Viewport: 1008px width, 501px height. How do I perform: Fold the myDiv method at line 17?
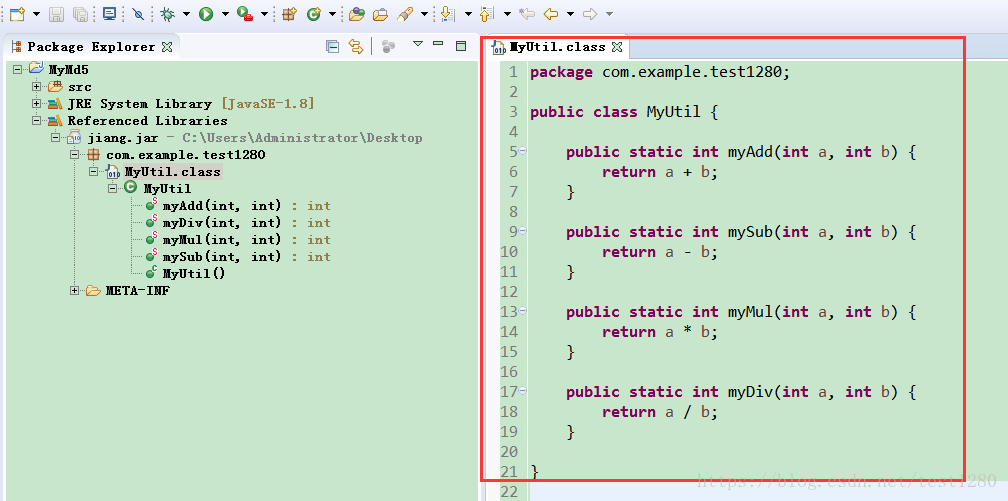[x=523, y=390]
